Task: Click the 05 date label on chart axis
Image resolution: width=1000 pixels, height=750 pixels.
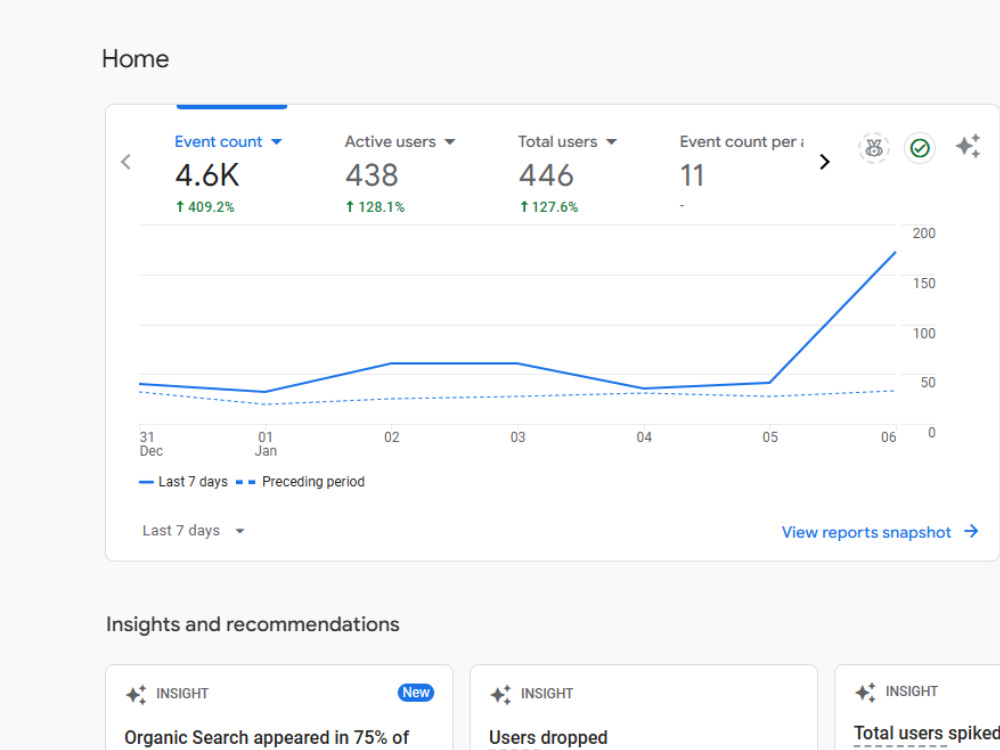Action: (770, 438)
